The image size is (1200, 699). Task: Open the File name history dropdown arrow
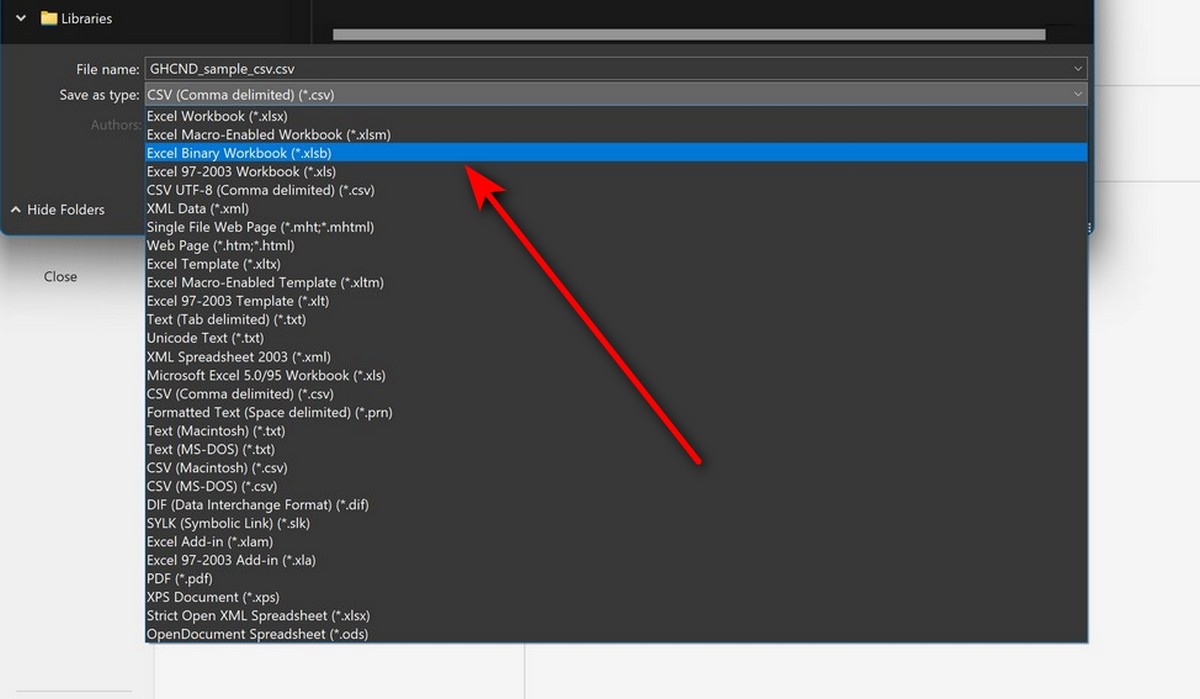(x=1077, y=70)
